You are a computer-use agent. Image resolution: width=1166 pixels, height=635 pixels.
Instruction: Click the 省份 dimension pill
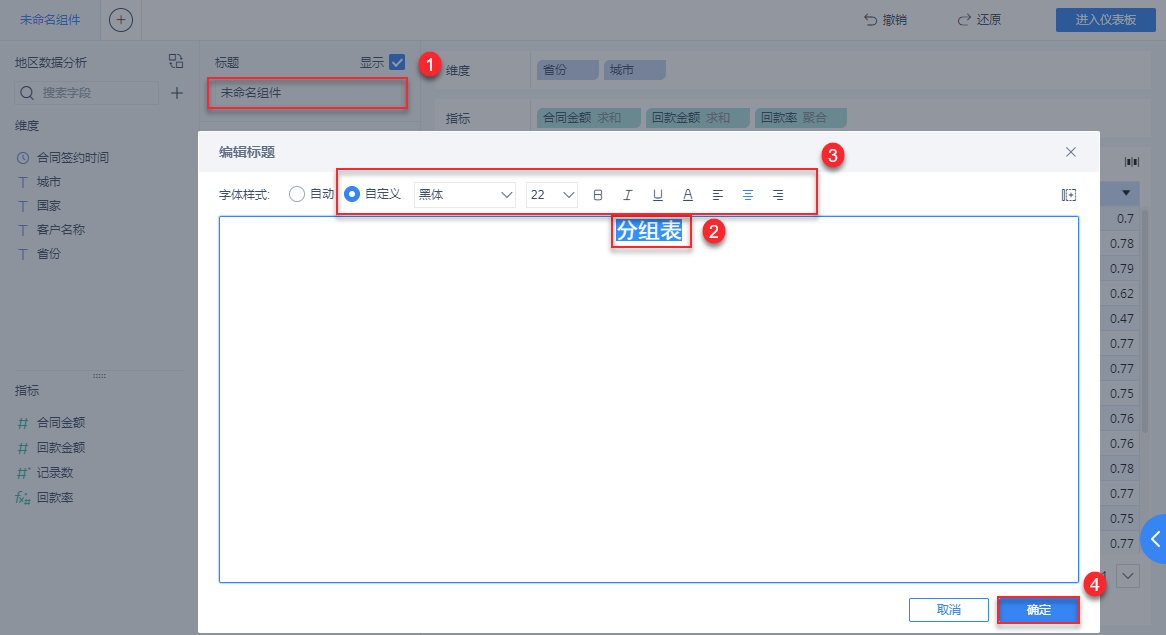567,70
